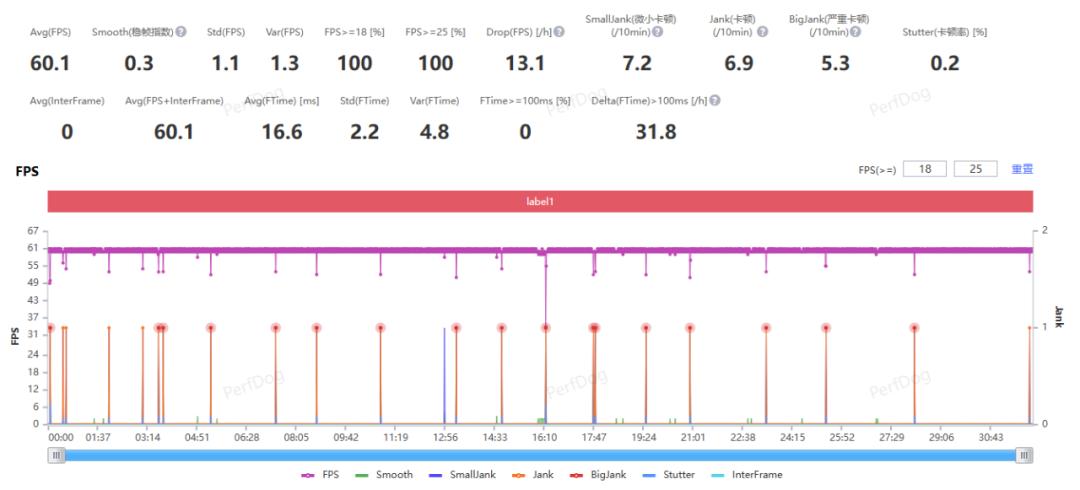Open the SmallJank help question mark

658,32
